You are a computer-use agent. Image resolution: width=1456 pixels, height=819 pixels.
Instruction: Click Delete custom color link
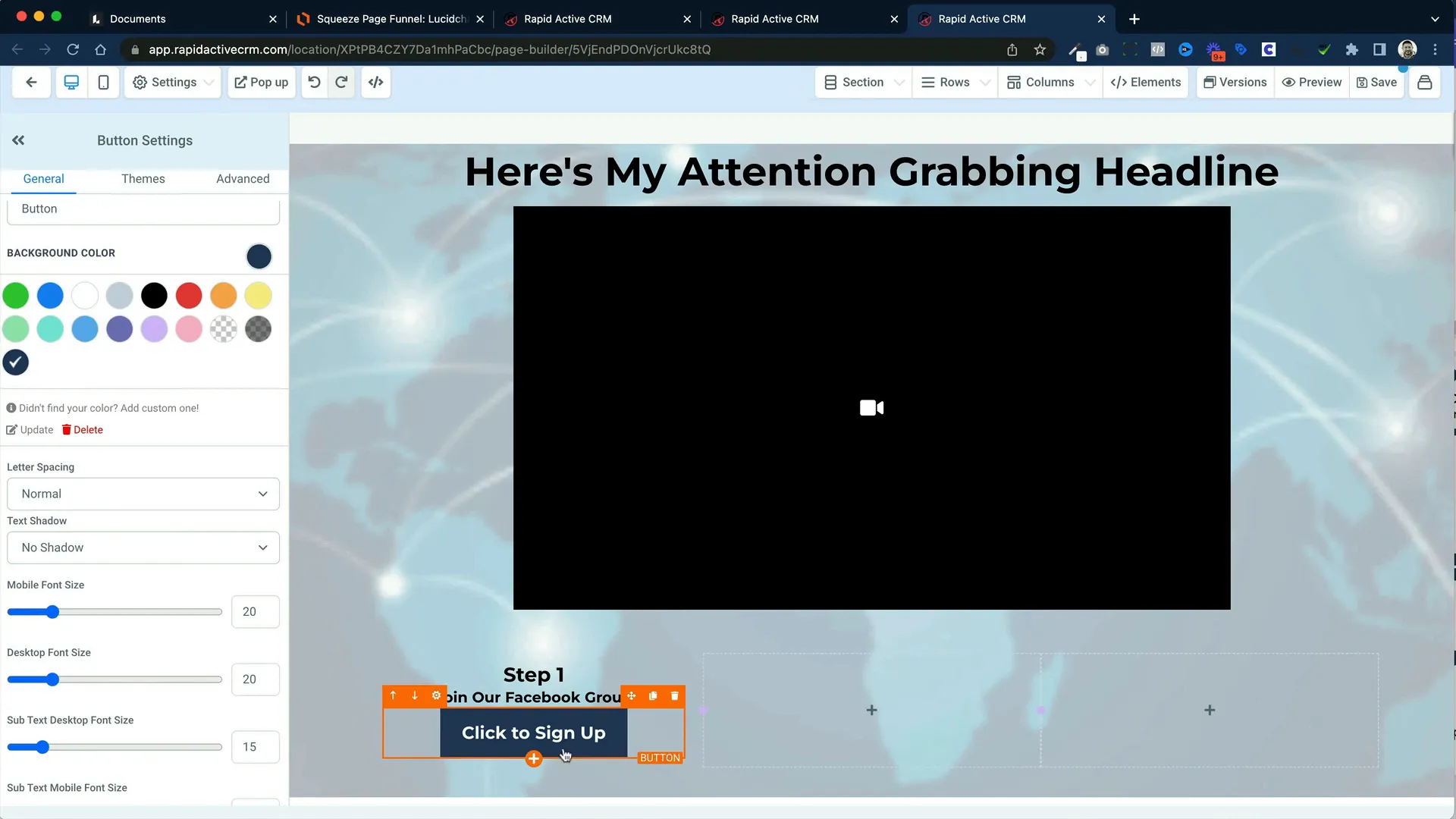[83, 430]
